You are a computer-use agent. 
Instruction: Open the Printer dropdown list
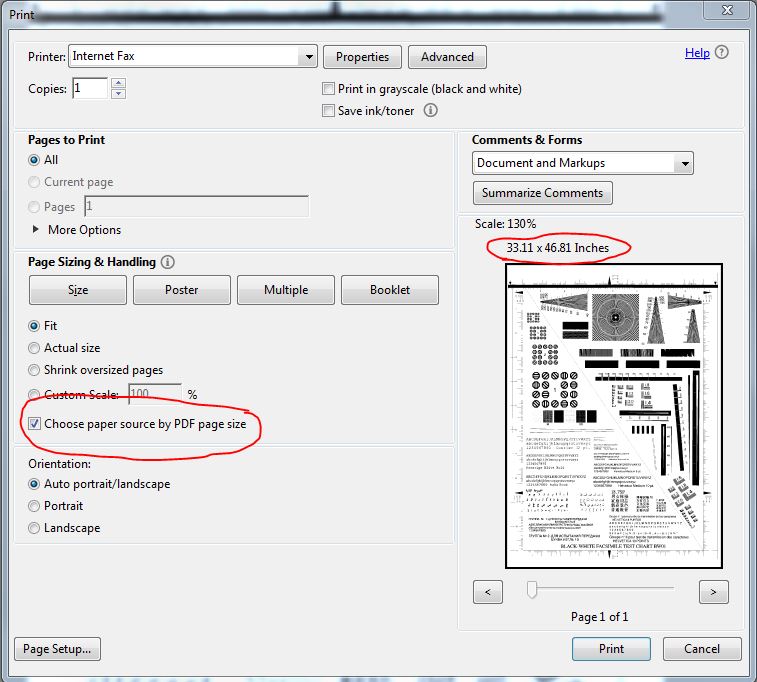pos(307,57)
